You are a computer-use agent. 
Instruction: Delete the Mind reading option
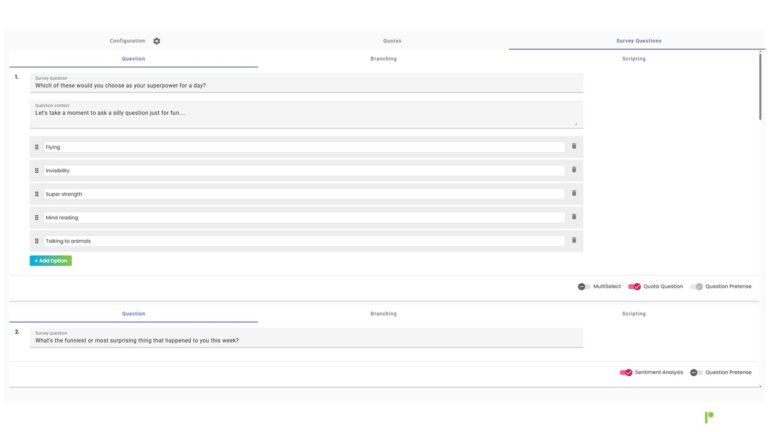tap(574, 217)
